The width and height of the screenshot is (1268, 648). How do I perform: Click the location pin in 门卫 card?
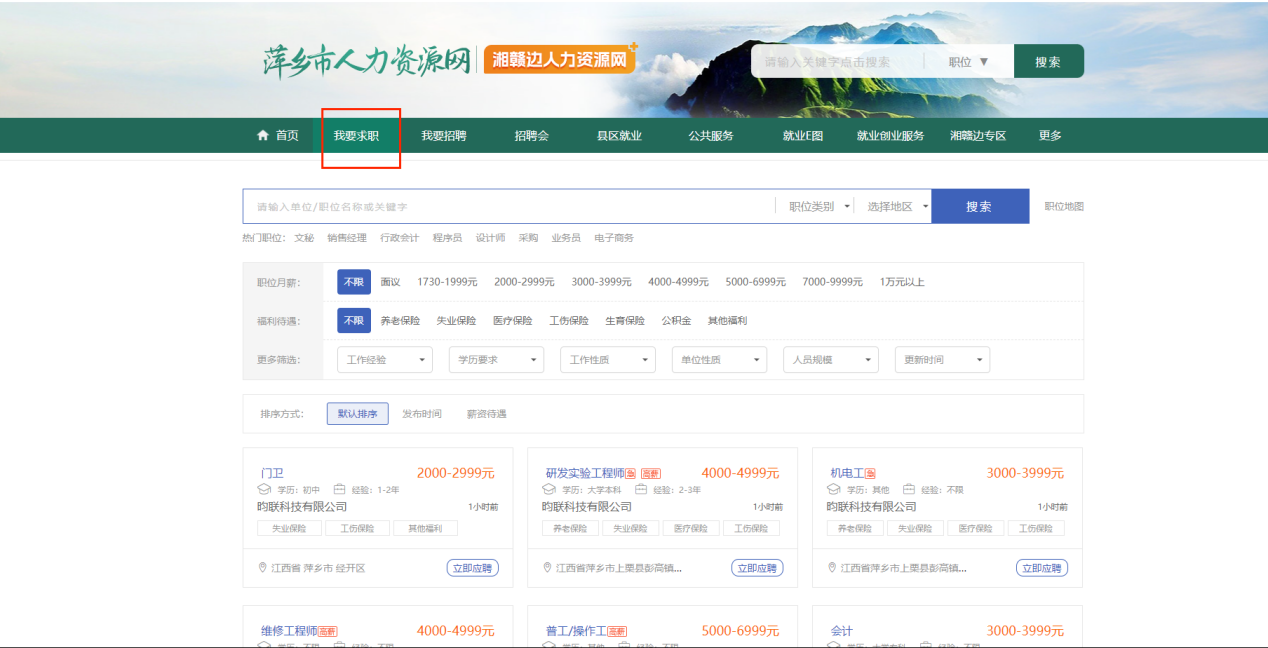263,568
